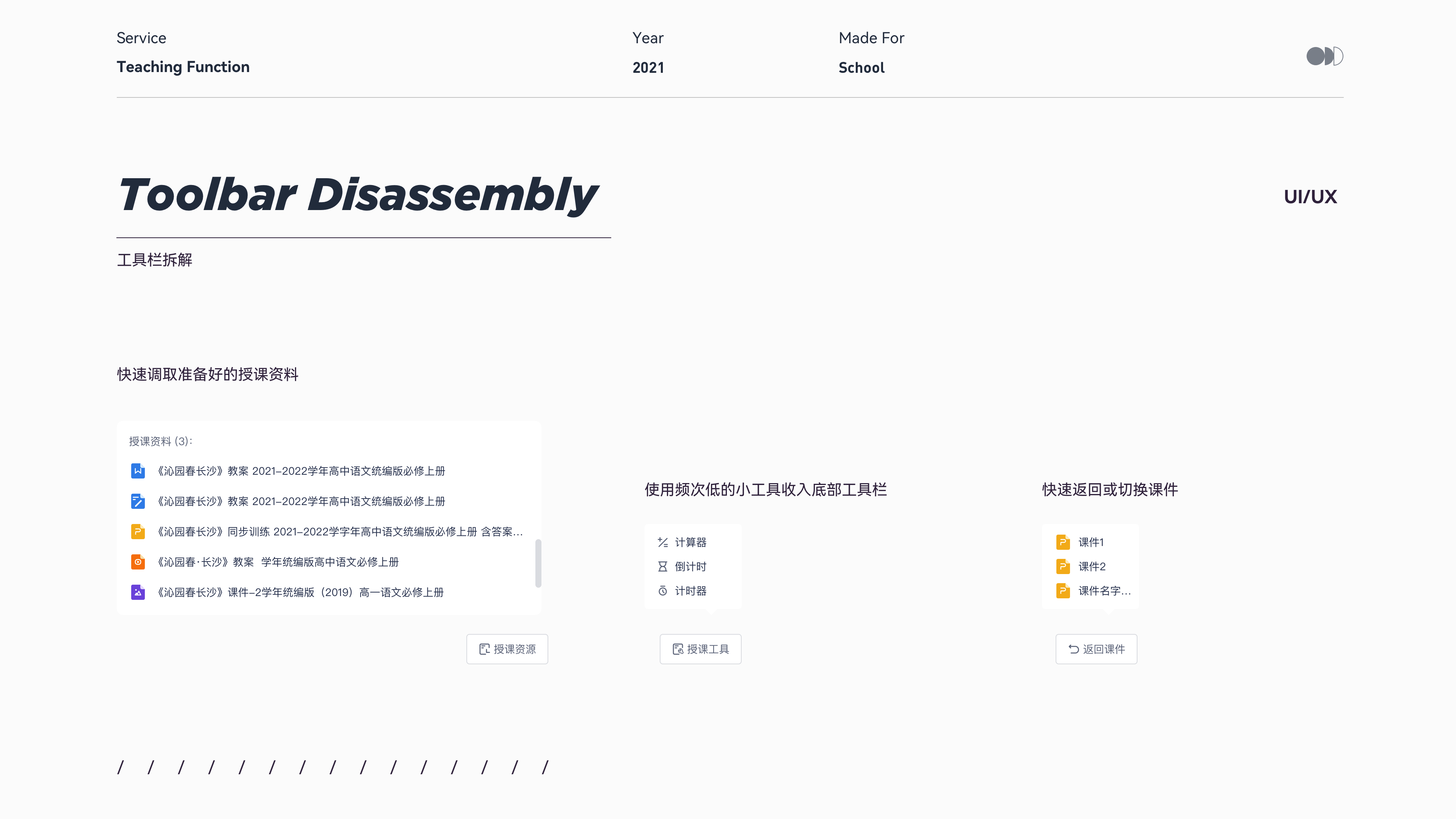Click the return arrow icon in 返回课件

(1073, 649)
